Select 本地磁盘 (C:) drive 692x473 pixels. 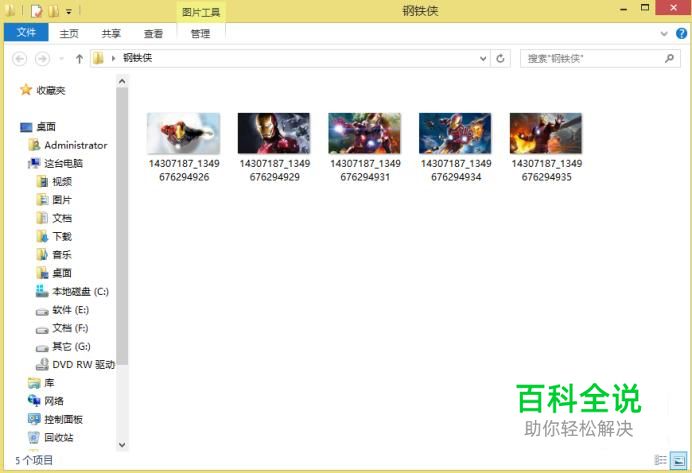(x=80, y=292)
